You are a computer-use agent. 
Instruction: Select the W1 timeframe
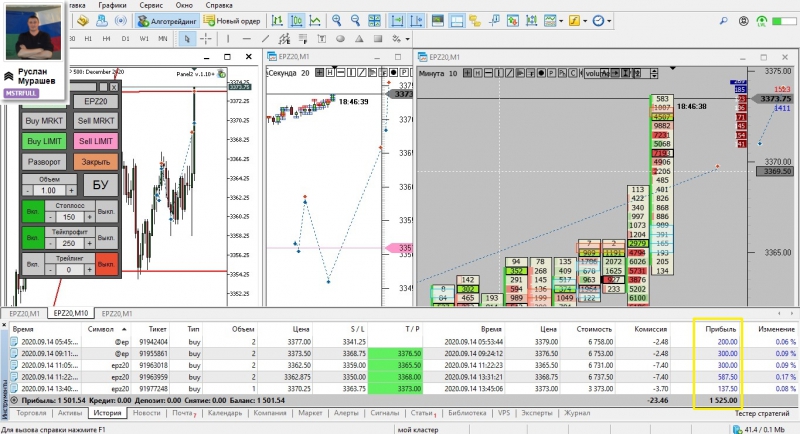(144, 39)
